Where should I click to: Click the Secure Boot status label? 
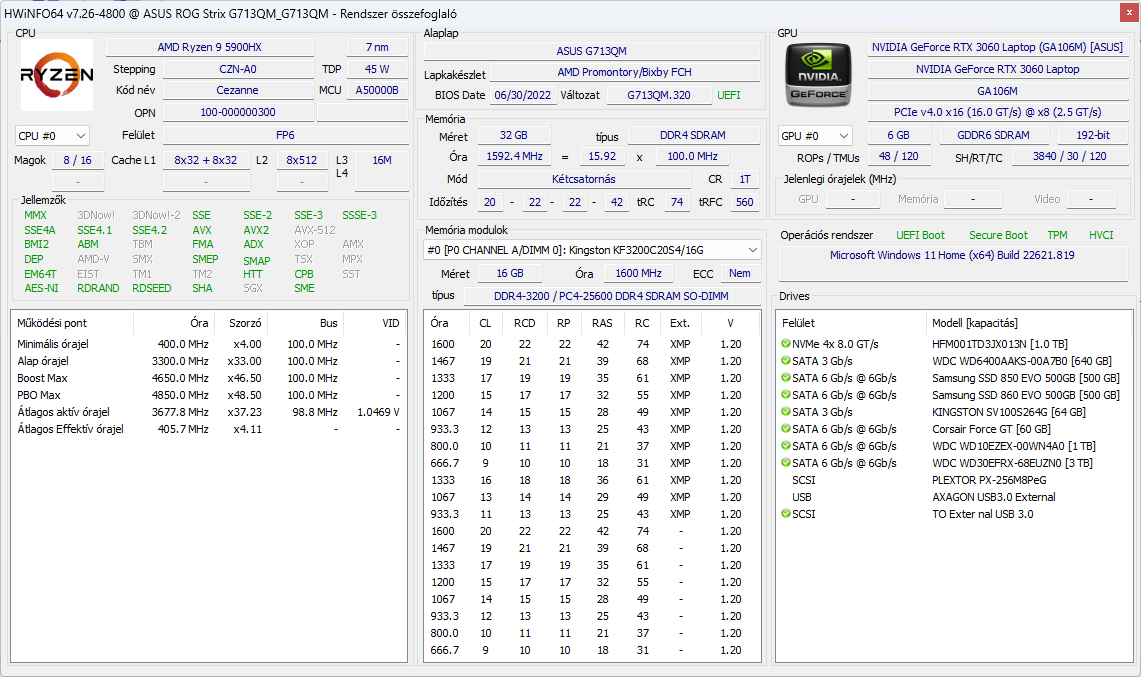pyautogui.click(x=998, y=235)
